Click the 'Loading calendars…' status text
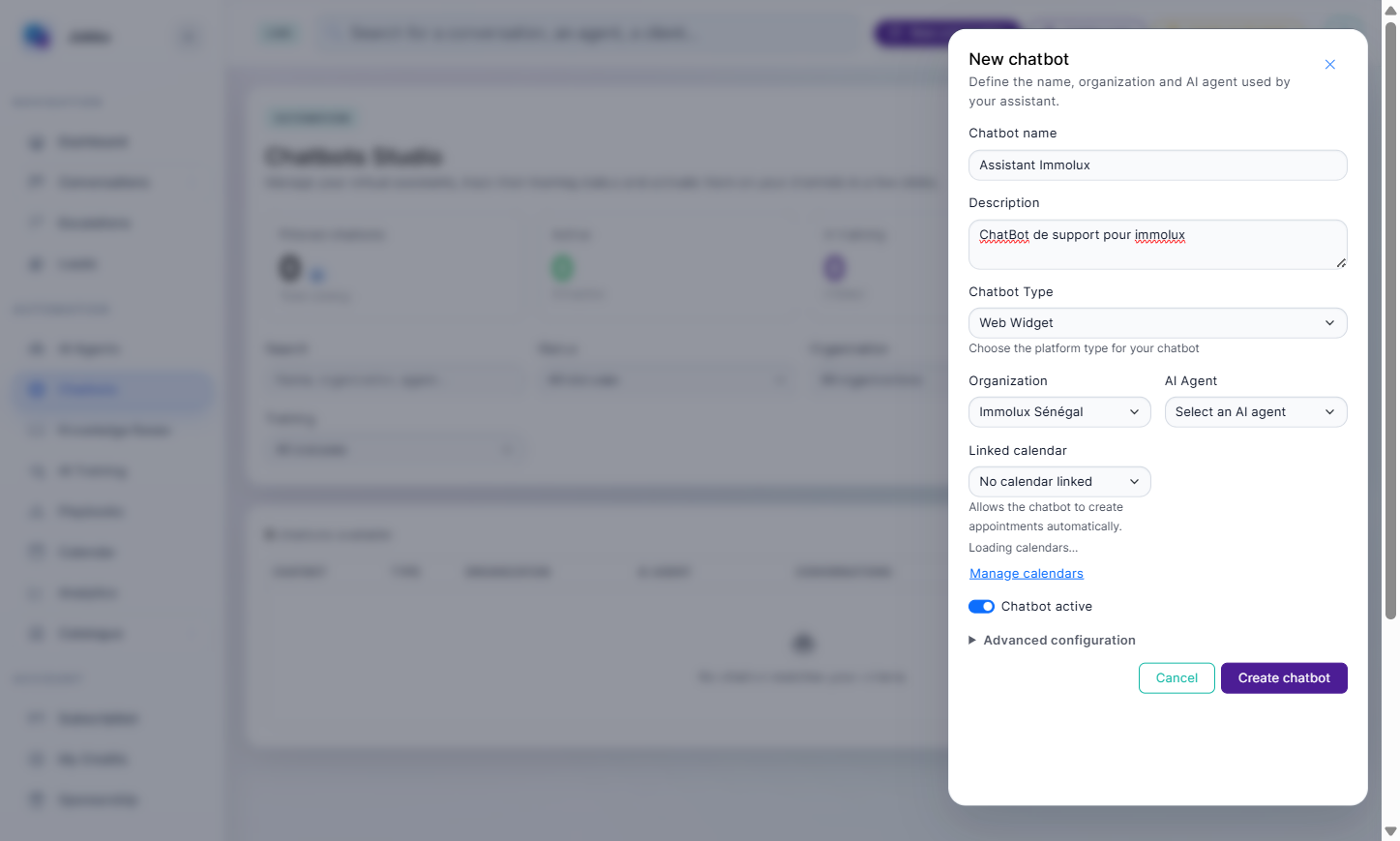This screenshot has width=1400, height=841. click(x=1024, y=548)
